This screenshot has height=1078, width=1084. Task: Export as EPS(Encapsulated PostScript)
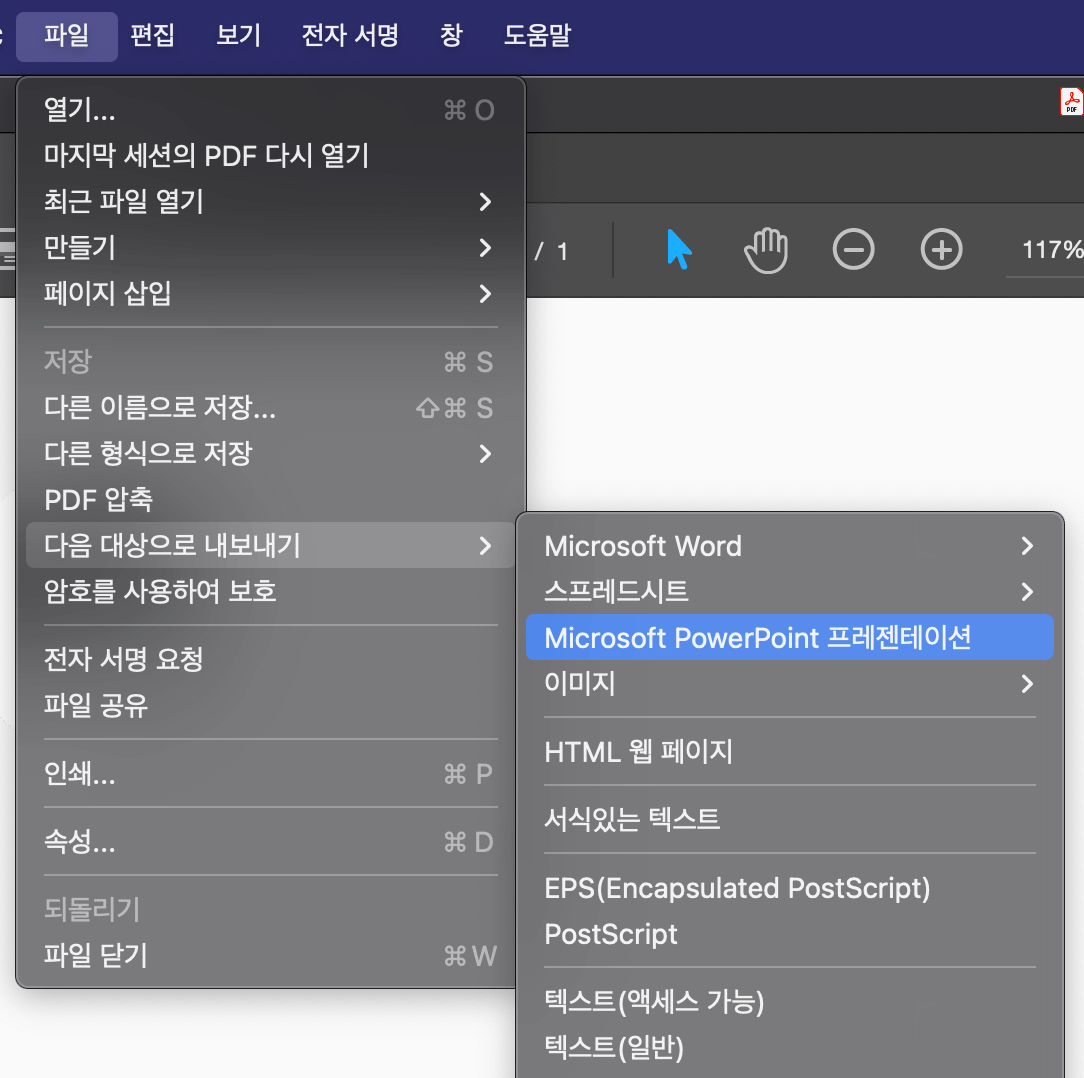(x=789, y=889)
